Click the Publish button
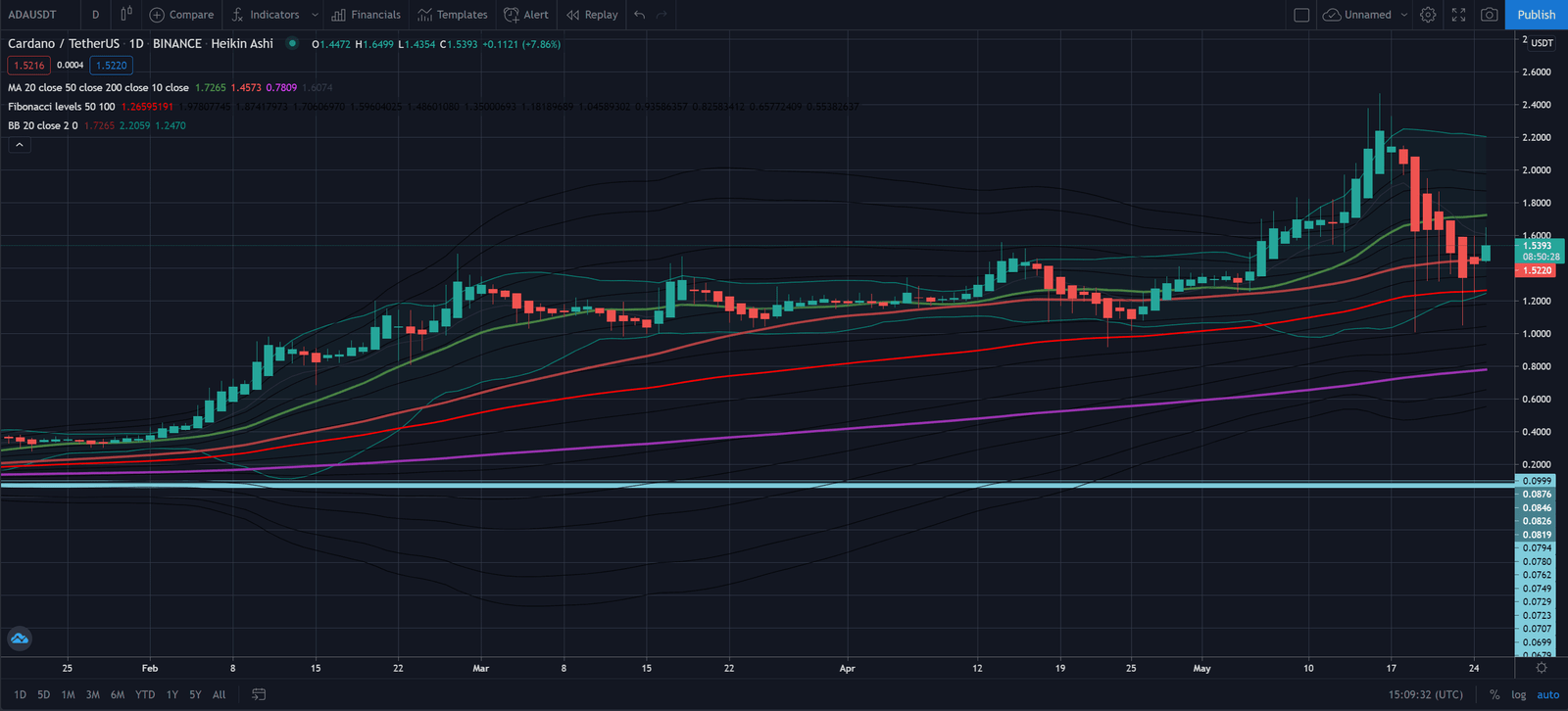The image size is (1568, 711). click(x=1536, y=15)
